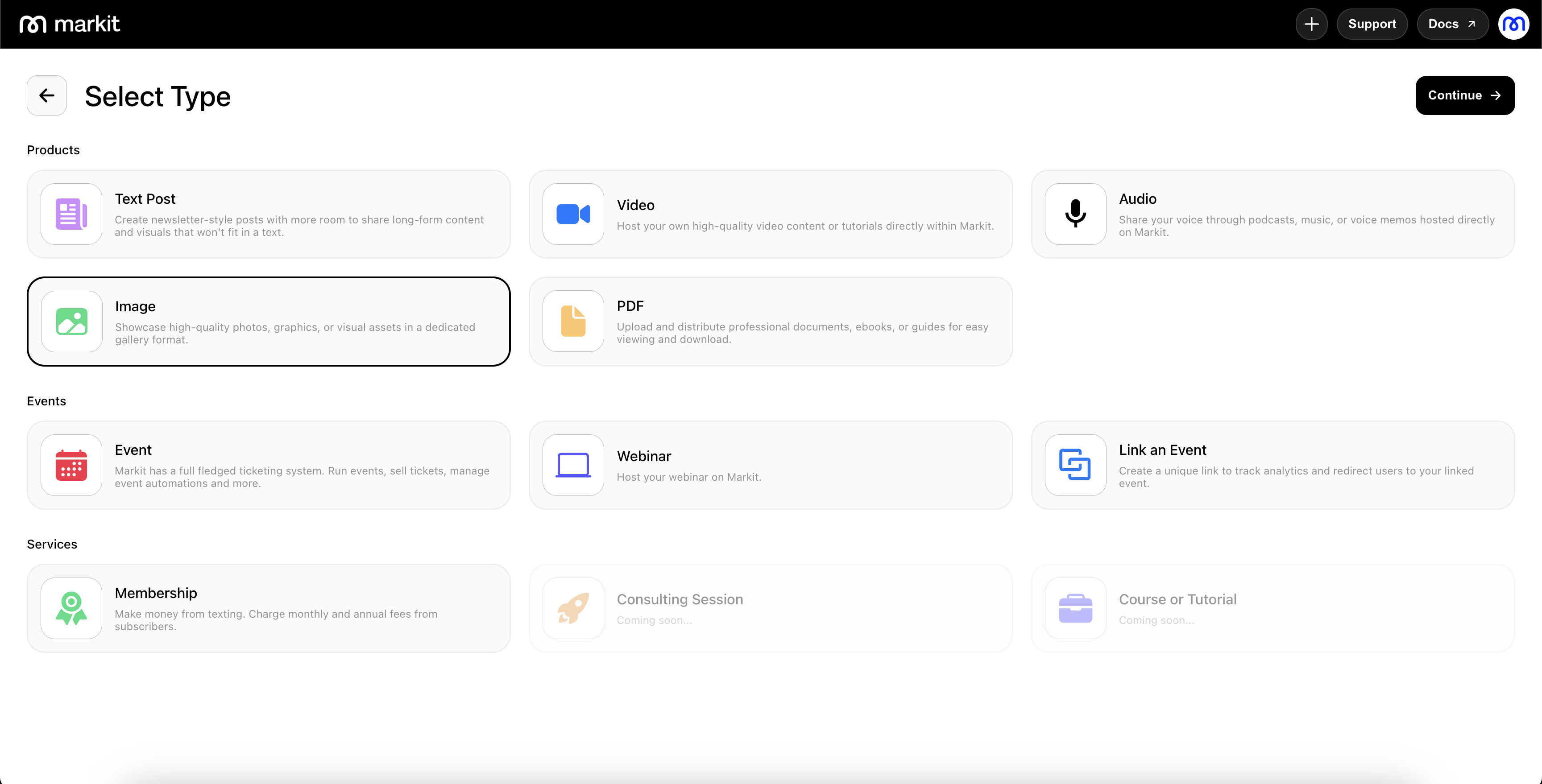Open the profile avatar menu
The height and width of the screenshot is (784, 1542).
(x=1513, y=24)
